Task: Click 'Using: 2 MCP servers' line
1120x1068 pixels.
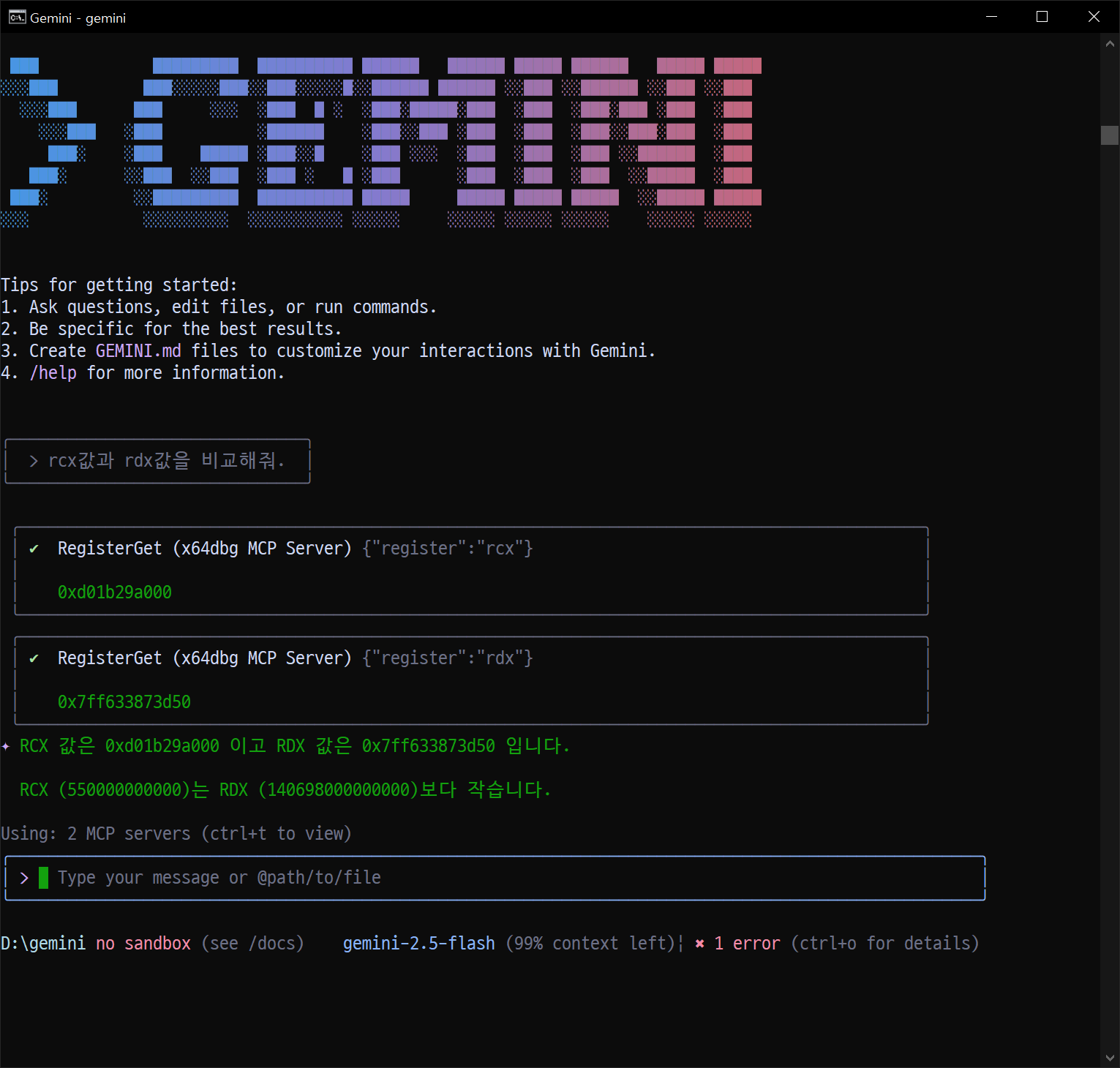Action: 176,834
